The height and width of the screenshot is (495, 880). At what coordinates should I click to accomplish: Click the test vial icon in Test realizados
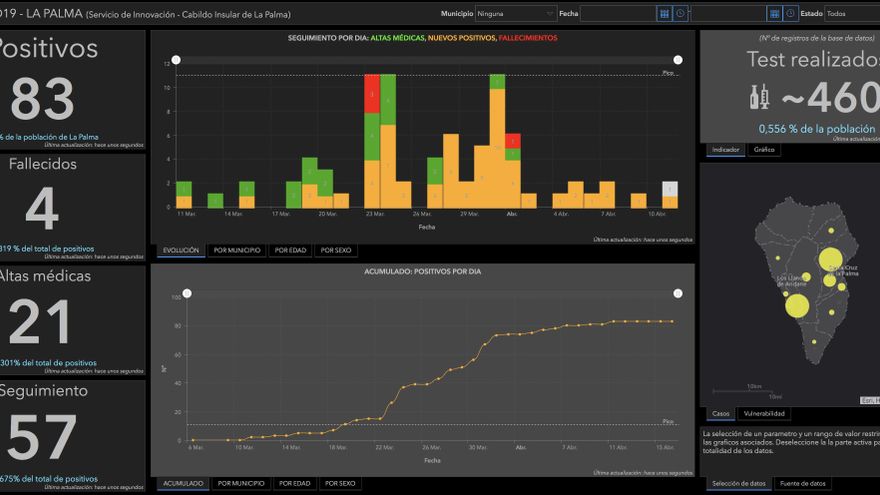pyautogui.click(x=760, y=97)
